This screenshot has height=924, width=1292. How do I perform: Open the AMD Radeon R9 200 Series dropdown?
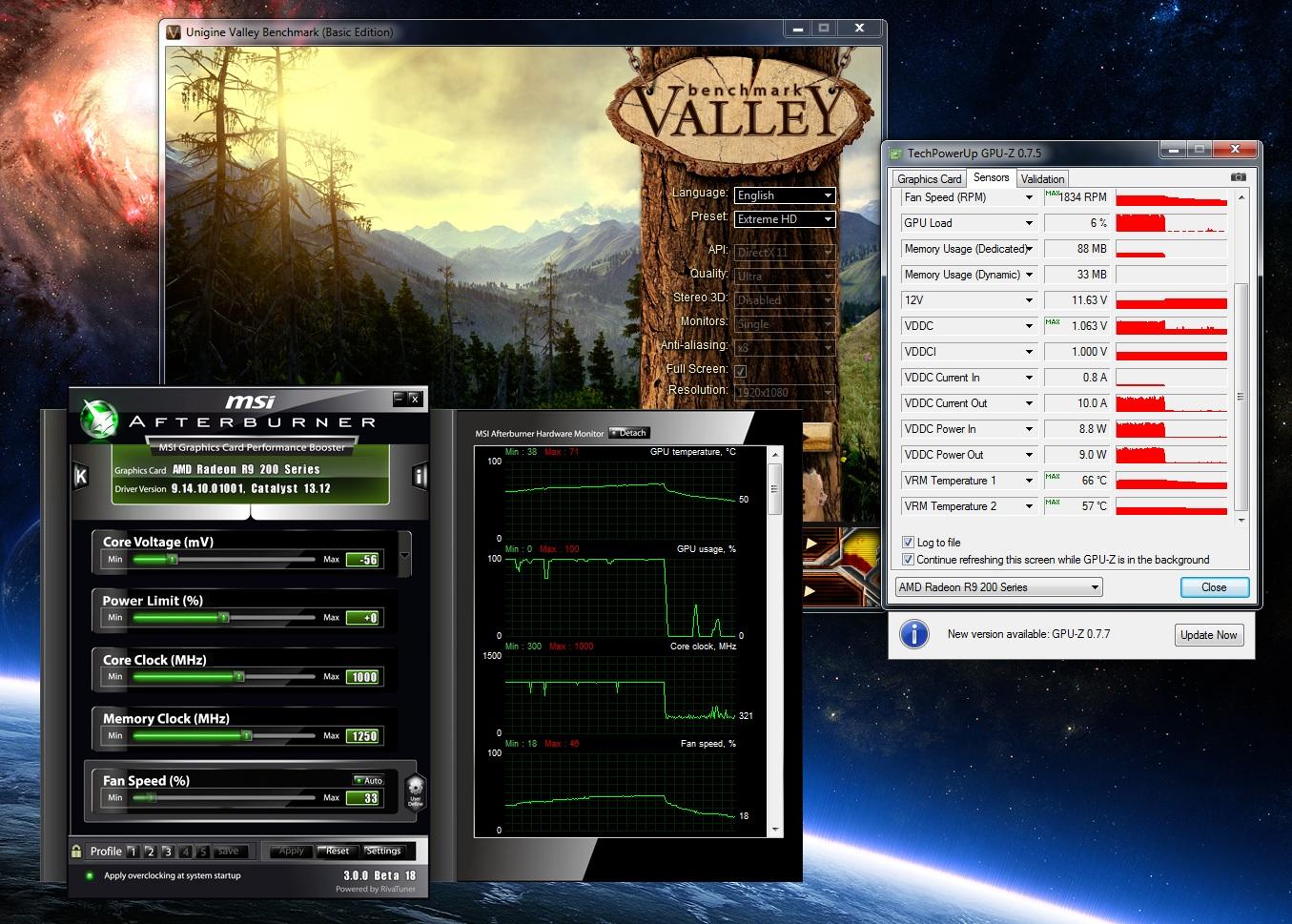(x=998, y=587)
